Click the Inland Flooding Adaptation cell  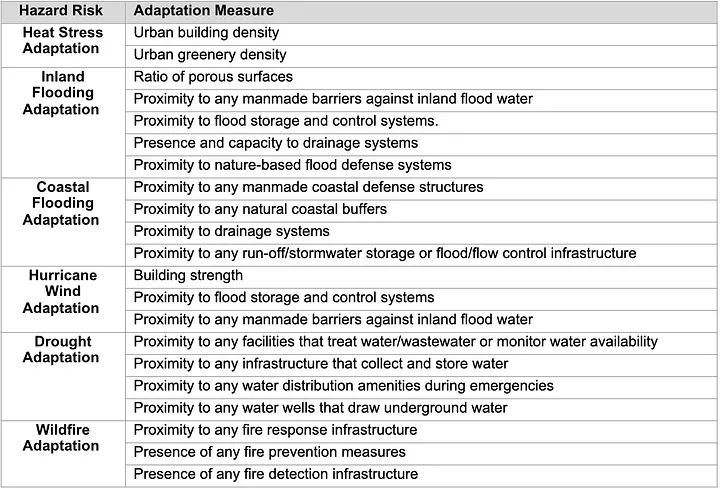coord(63,123)
